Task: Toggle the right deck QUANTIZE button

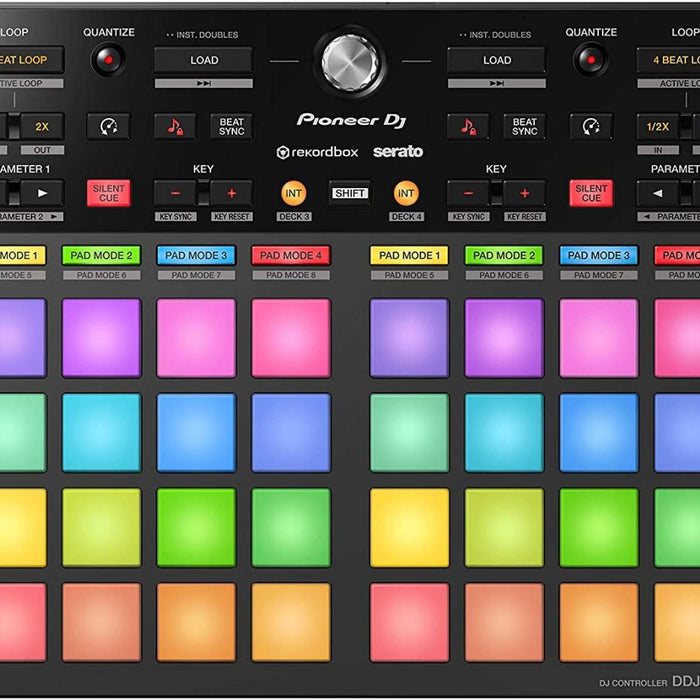Action: (591, 59)
